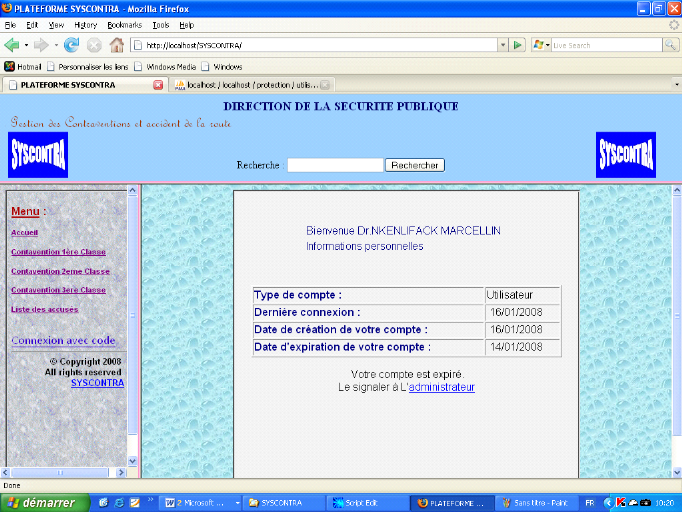Click the Reload page icon
682x512 pixels.
pos(71,45)
